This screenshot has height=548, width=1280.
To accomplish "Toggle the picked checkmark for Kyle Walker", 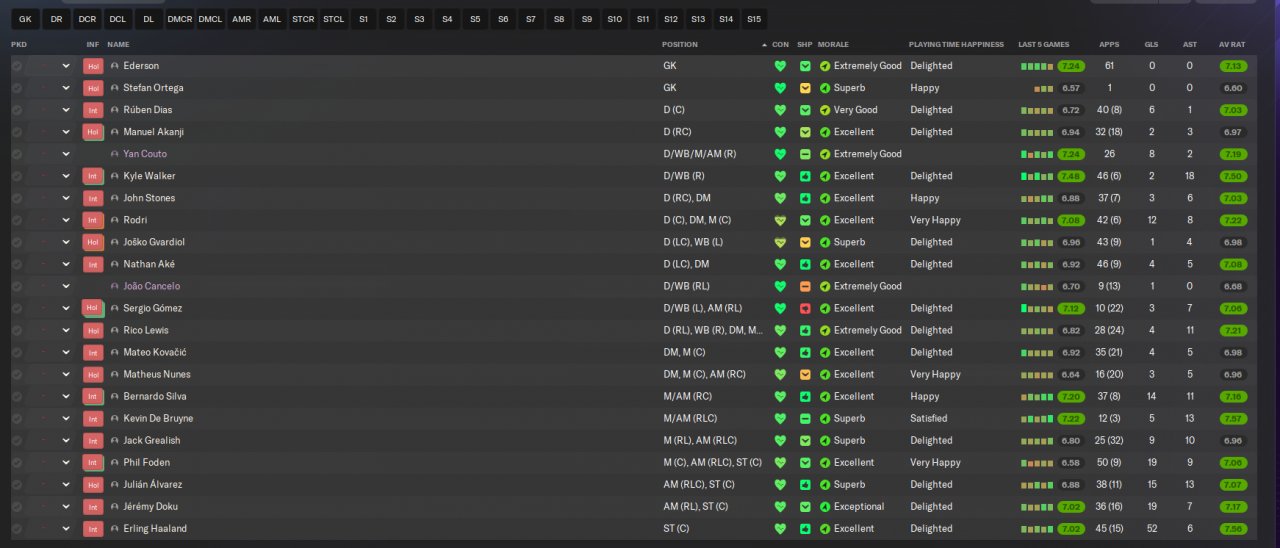I will click(x=17, y=176).
